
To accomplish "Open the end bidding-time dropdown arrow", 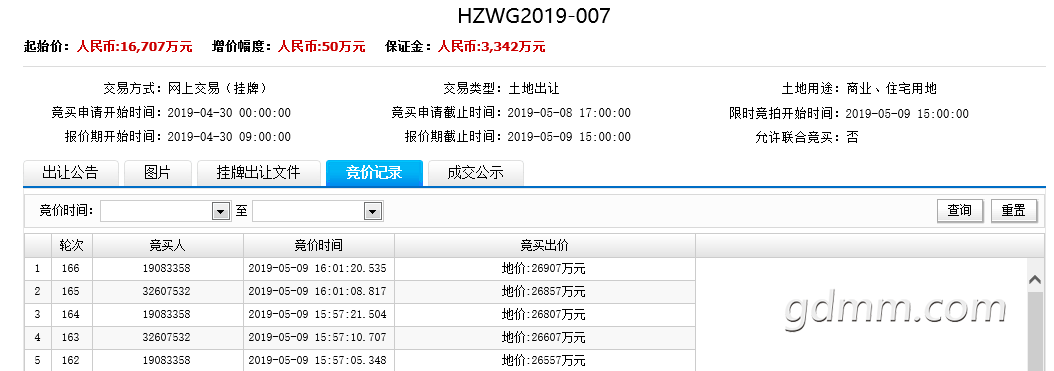I will (373, 211).
